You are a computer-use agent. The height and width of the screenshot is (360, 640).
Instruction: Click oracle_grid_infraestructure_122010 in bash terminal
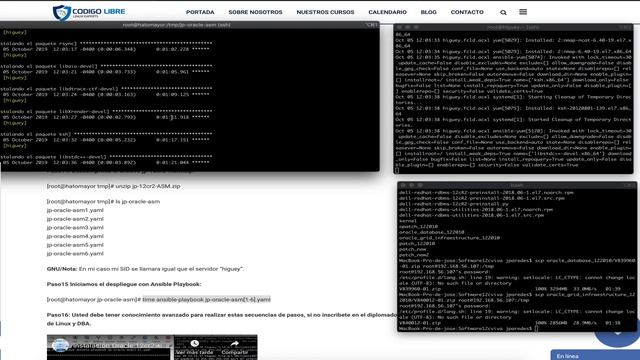[449, 238]
